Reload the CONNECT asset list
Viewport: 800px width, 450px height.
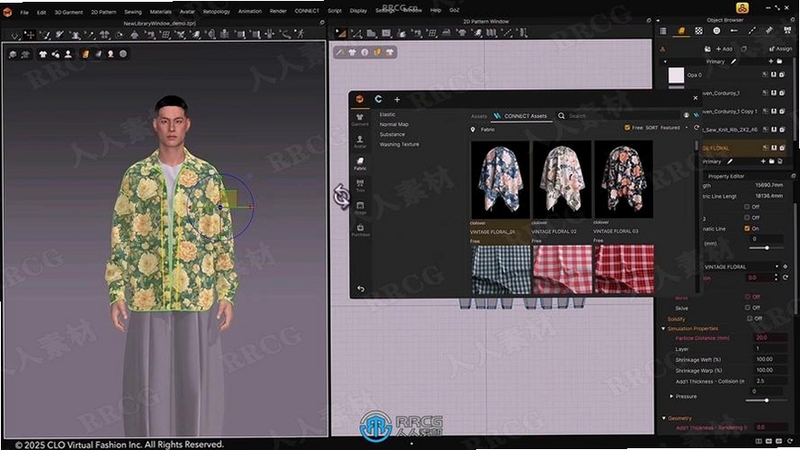coord(696,128)
